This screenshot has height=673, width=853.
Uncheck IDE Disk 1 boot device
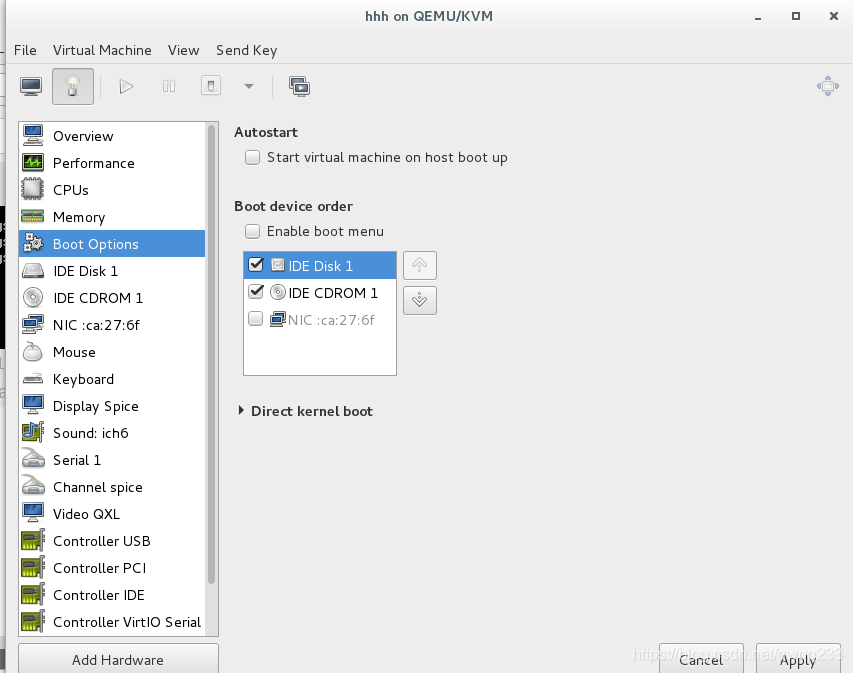coord(256,265)
